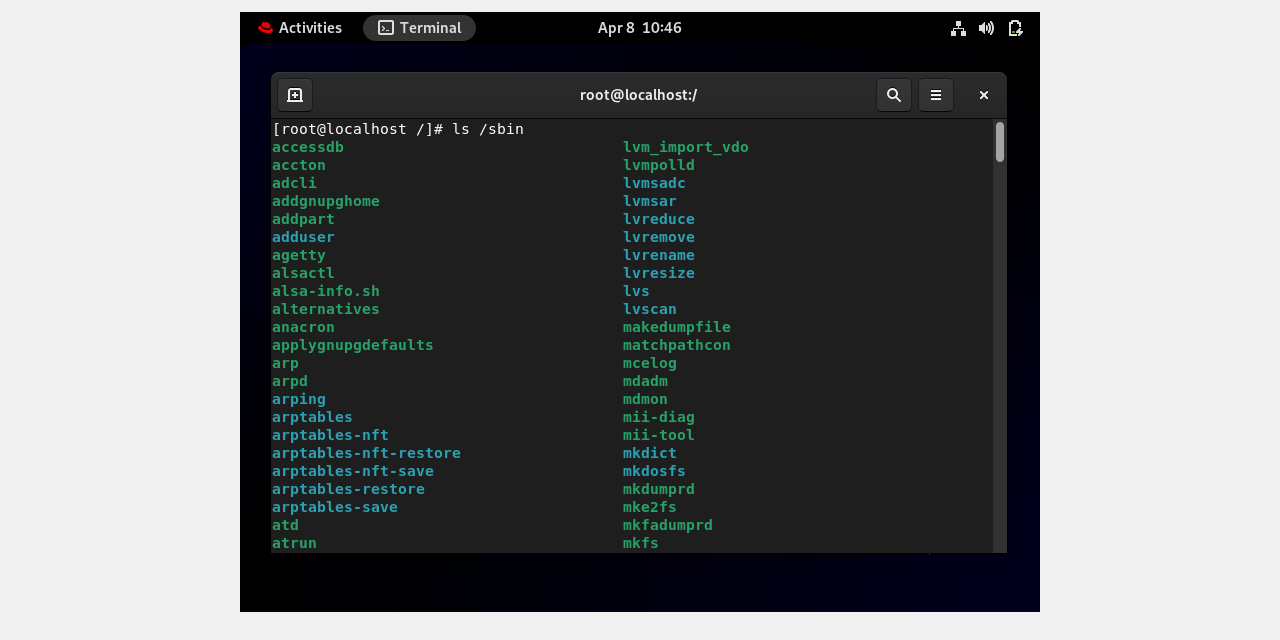Click the 'mdmon' entry

pos(645,399)
